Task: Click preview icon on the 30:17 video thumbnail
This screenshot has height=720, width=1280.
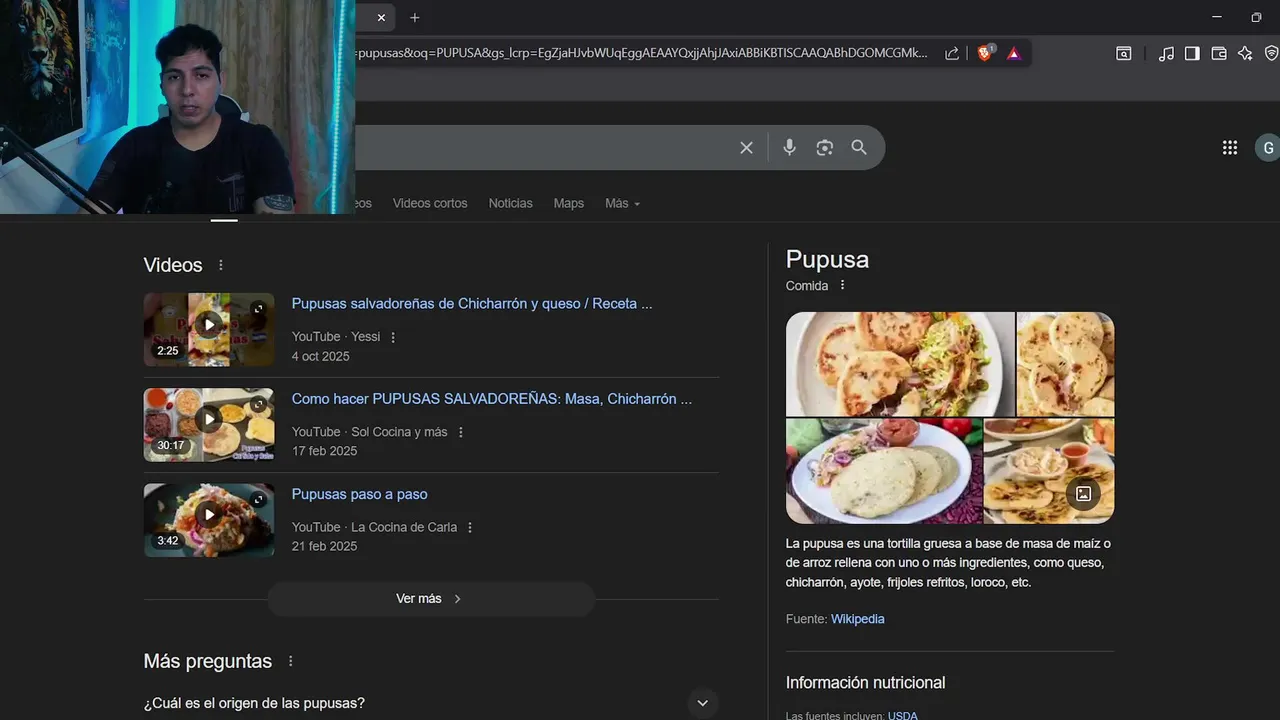Action: click(x=258, y=404)
